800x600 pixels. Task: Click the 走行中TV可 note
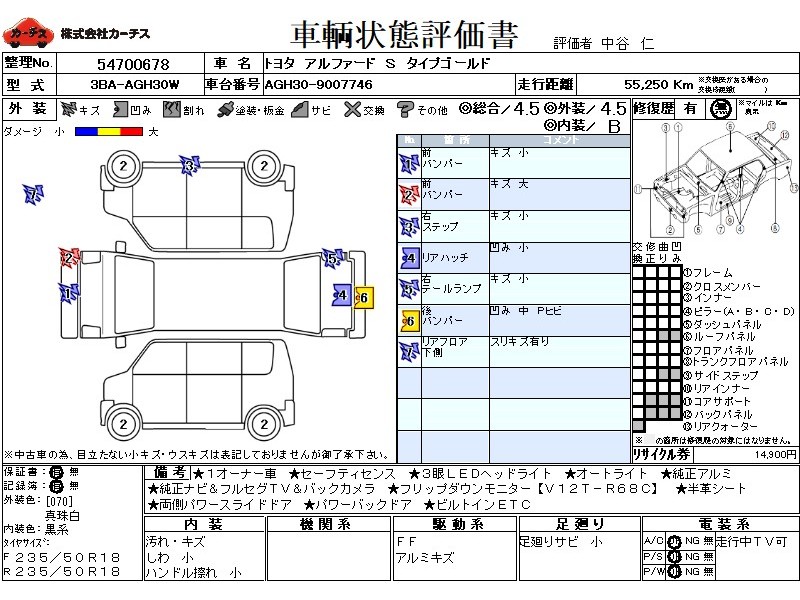tap(752, 541)
